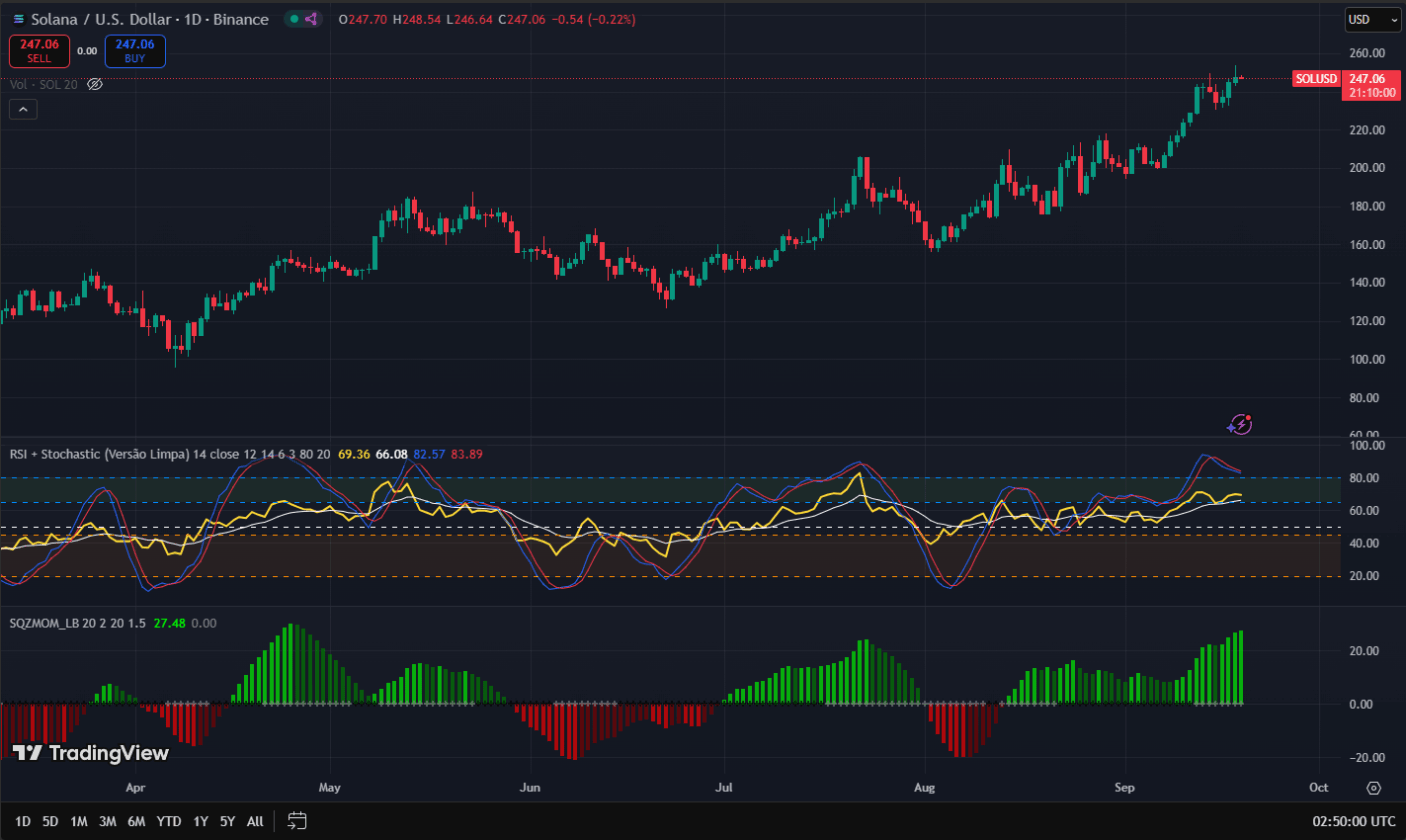Image resolution: width=1406 pixels, height=840 pixels.
Task: Collapse the indicator legend with chevron
Action: pos(24,109)
